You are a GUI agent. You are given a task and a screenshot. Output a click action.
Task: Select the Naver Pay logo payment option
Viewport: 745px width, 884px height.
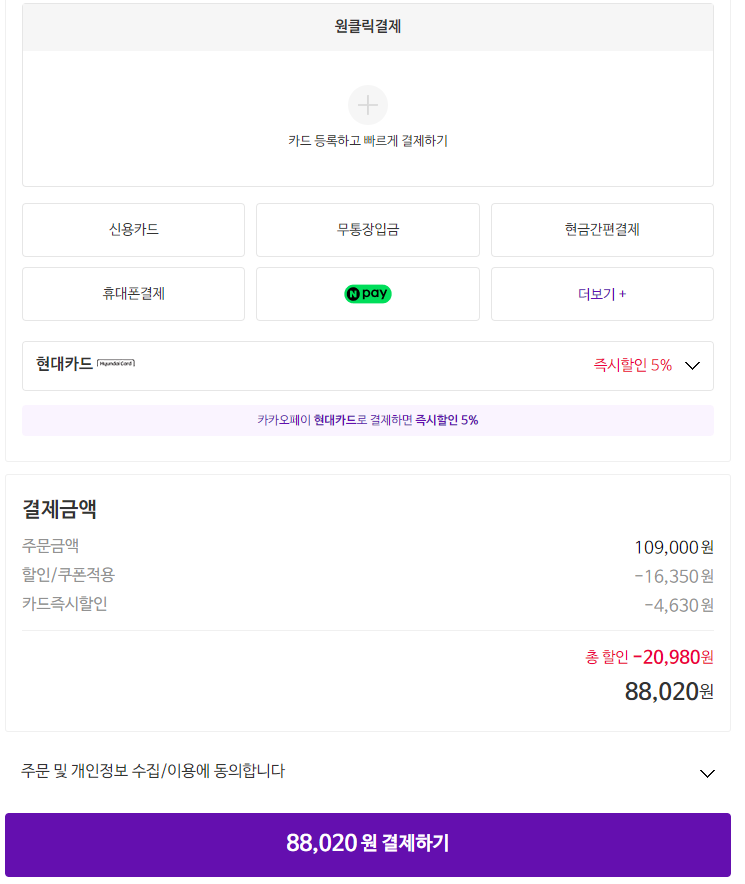(367, 294)
